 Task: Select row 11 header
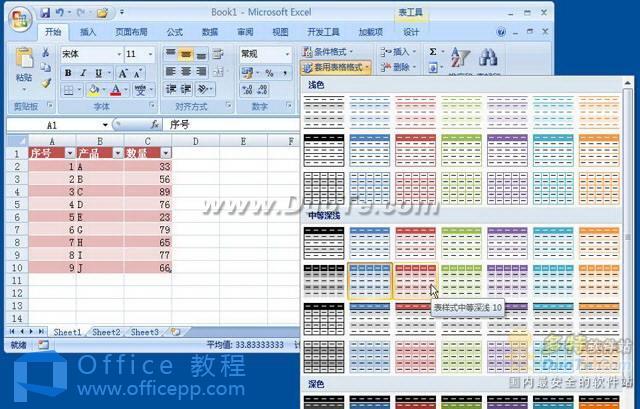(17, 280)
